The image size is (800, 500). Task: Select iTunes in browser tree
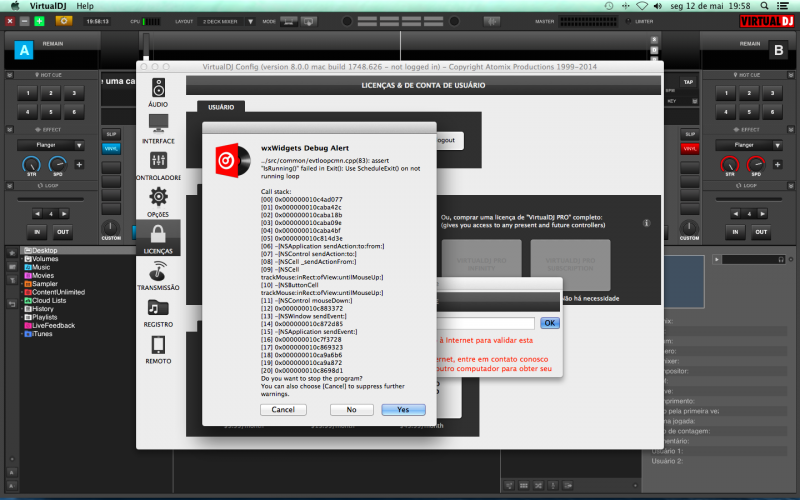pos(42,334)
